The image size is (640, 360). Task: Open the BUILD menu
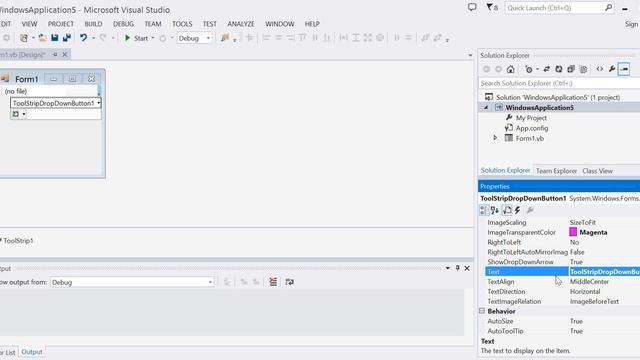(93, 24)
